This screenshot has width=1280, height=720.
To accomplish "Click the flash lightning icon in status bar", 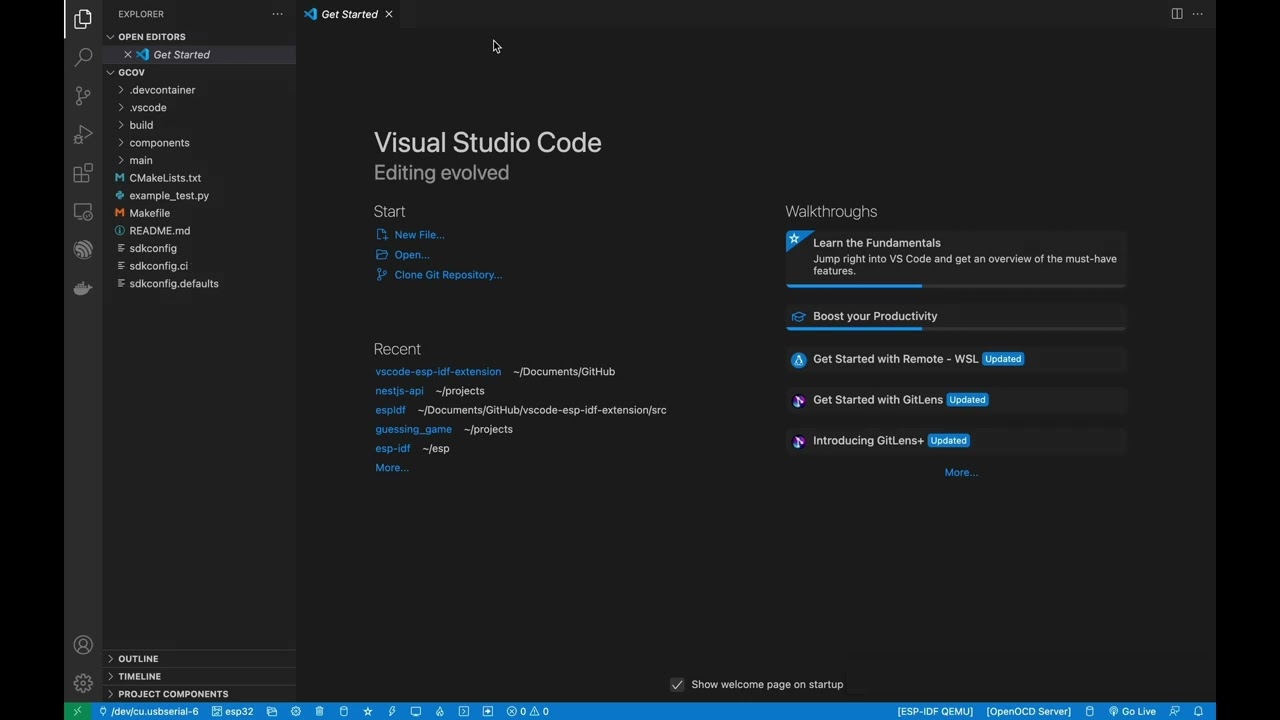I will tap(391, 711).
